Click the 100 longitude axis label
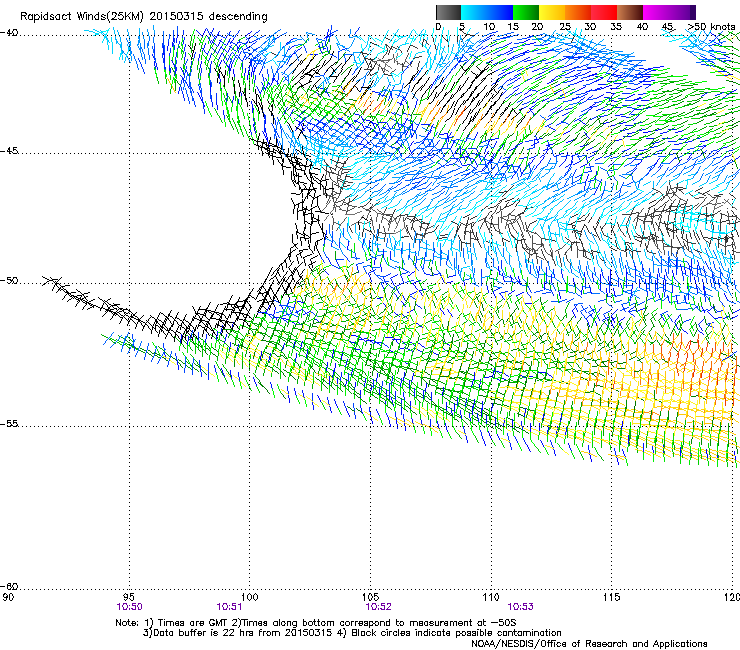The image size is (740, 650). point(249,598)
